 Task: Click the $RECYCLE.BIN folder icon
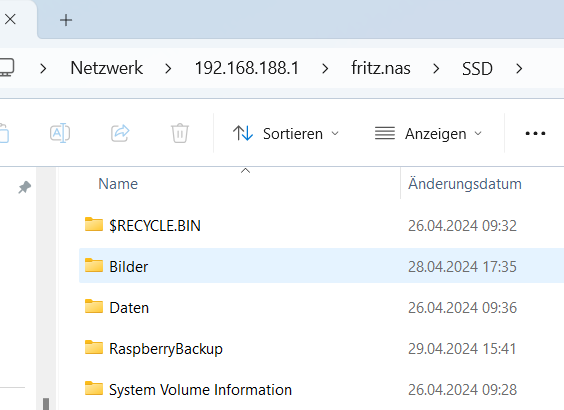(94, 224)
